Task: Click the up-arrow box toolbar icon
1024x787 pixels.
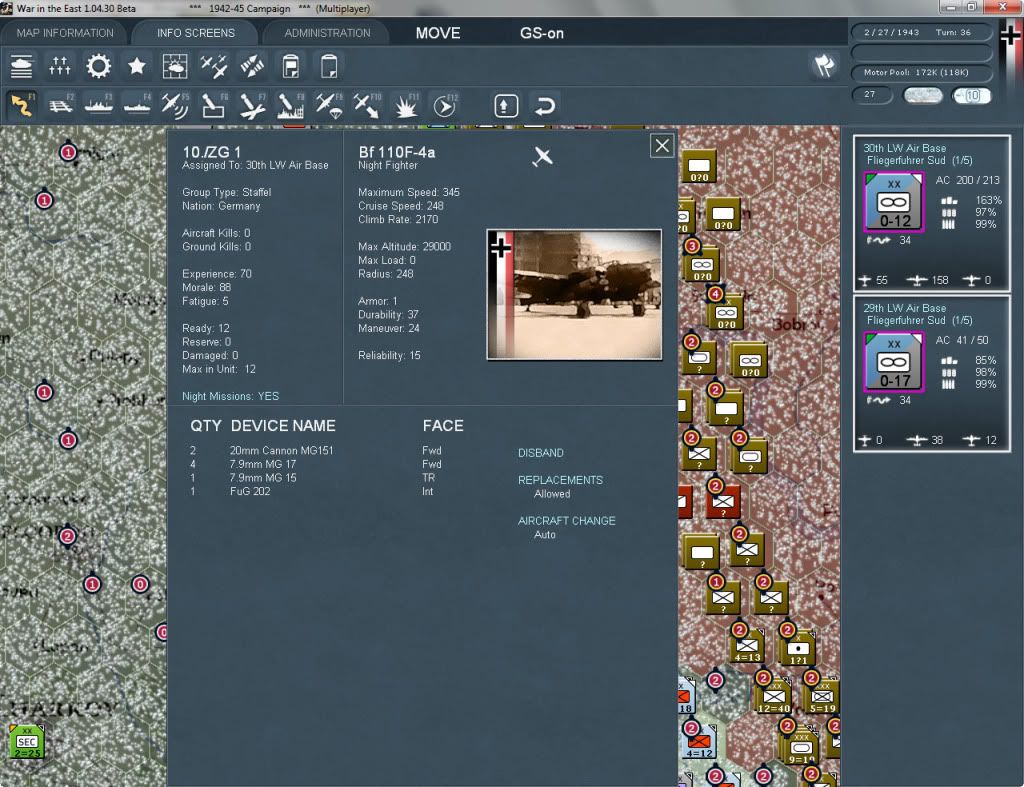Action: pos(506,106)
